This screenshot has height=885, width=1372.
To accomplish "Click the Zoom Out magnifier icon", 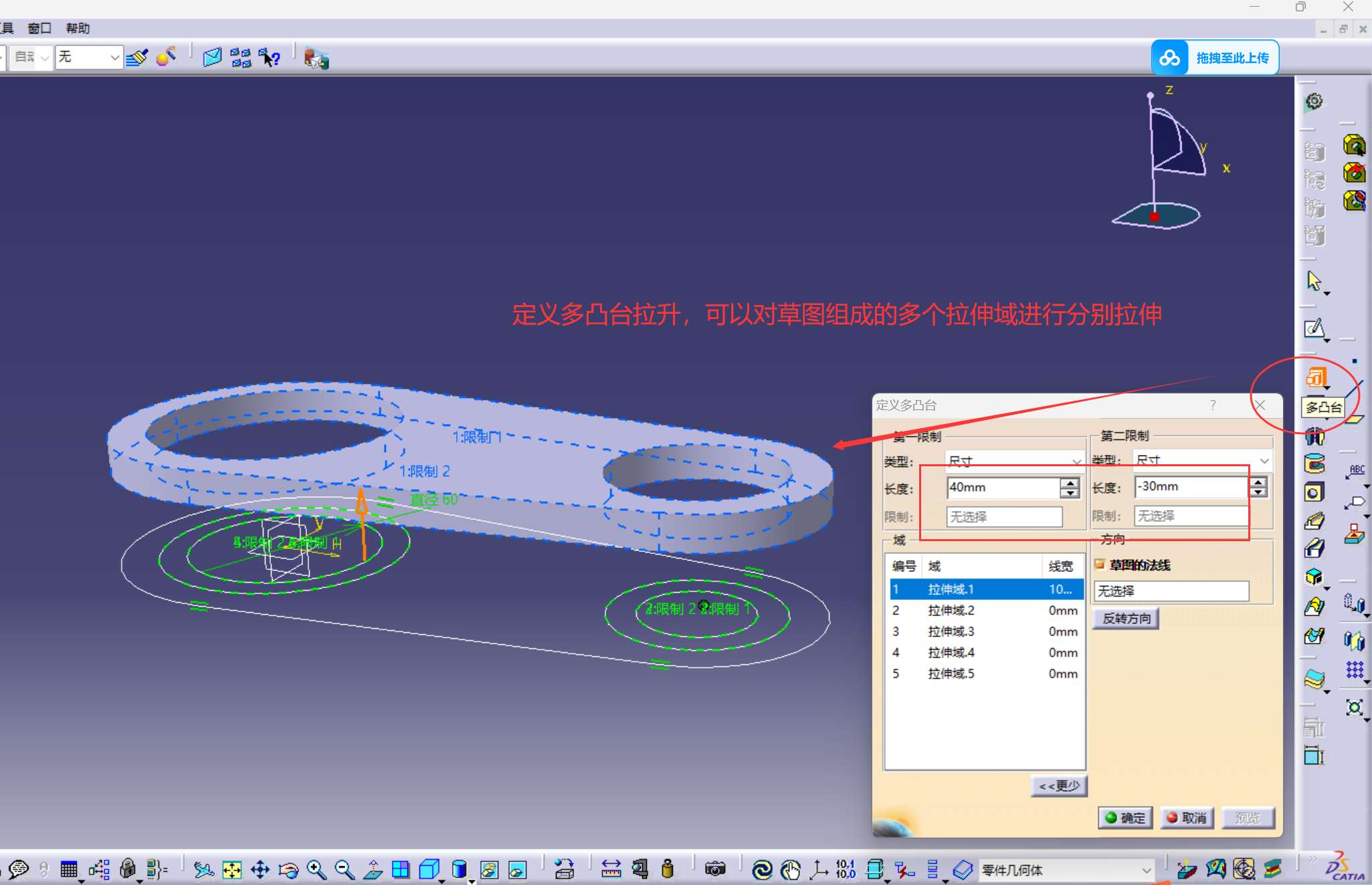I will 345,870.
